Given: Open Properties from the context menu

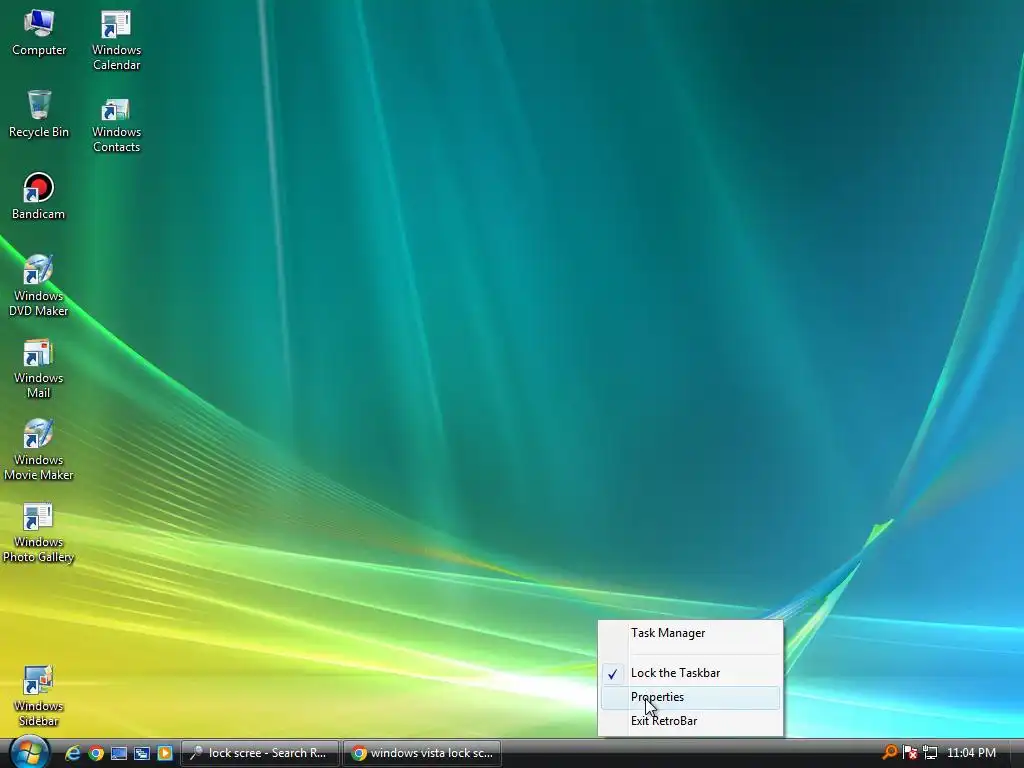Looking at the screenshot, I should (x=690, y=697).
